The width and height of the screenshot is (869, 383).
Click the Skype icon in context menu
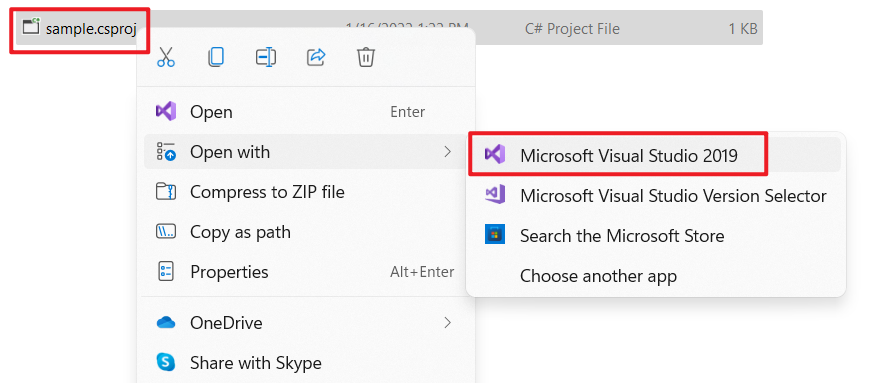coord(166,363)
